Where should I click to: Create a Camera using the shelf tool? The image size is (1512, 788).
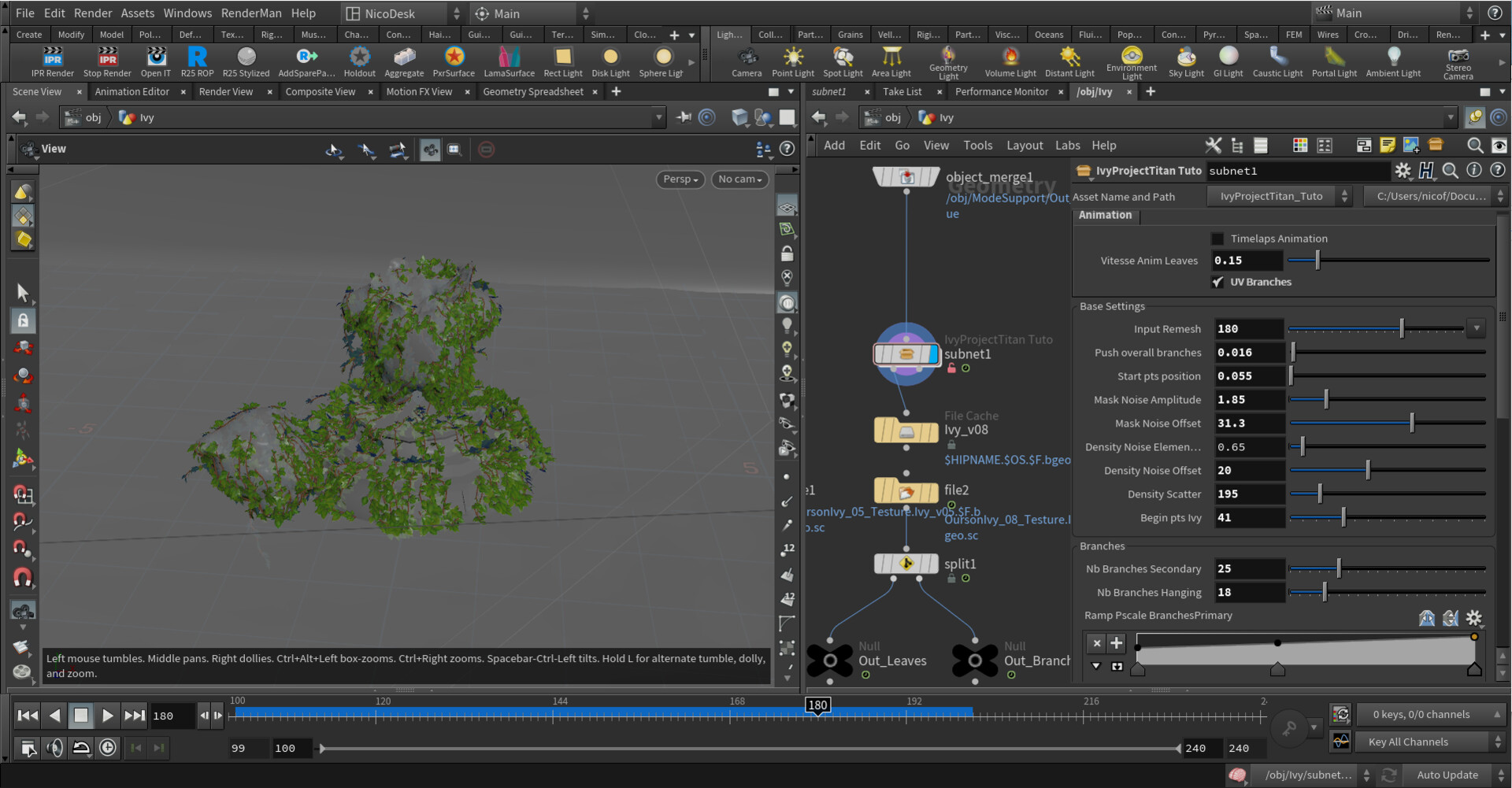pyautogui.click(x=746, y=61)
